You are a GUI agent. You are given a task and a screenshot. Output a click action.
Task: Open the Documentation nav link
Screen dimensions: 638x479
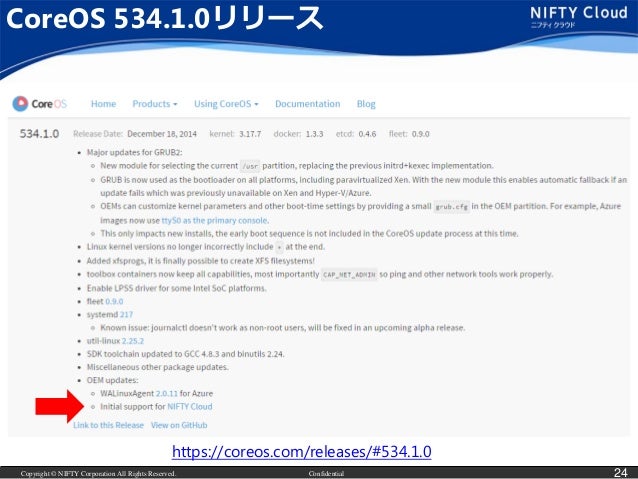(x=308, y=104)
